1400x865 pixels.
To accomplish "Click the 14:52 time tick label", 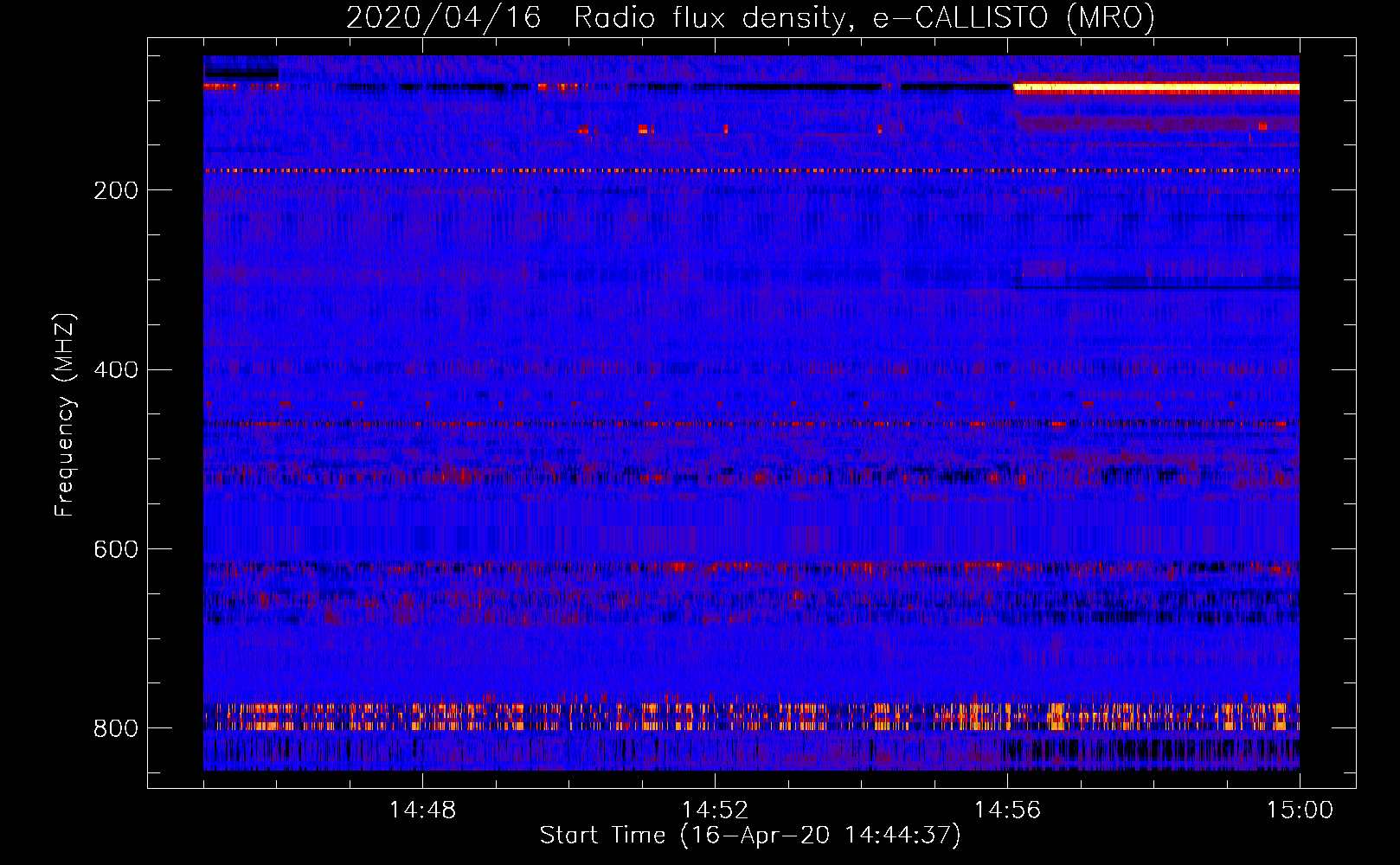I will coord(715,811).
